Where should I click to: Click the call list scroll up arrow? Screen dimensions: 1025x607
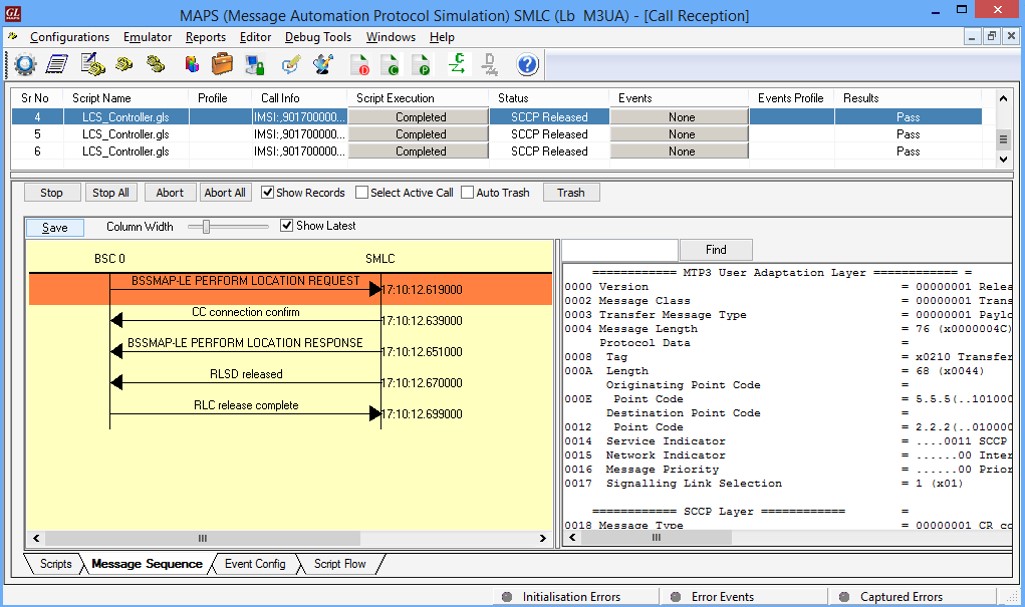coord(1003,98)
